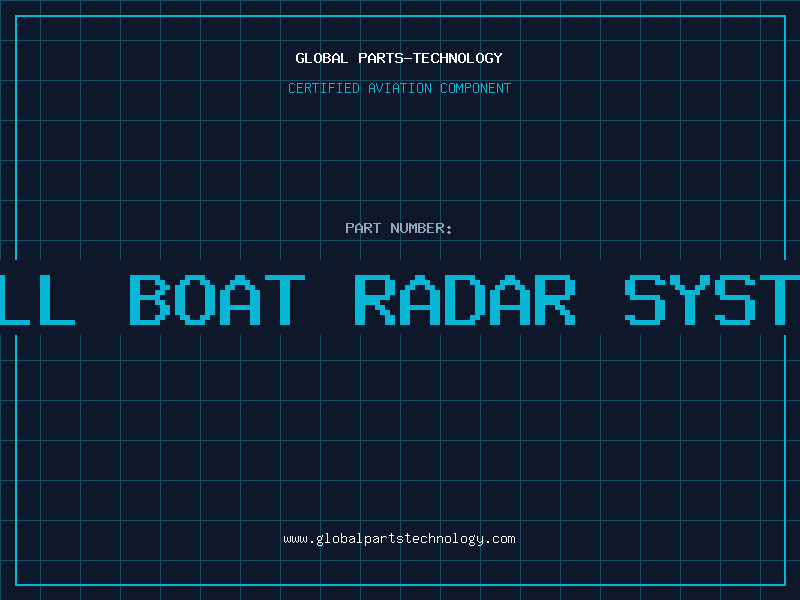Select the word COMPONENT in the subtitle
The image size is (800, 600).
(475, 88)
